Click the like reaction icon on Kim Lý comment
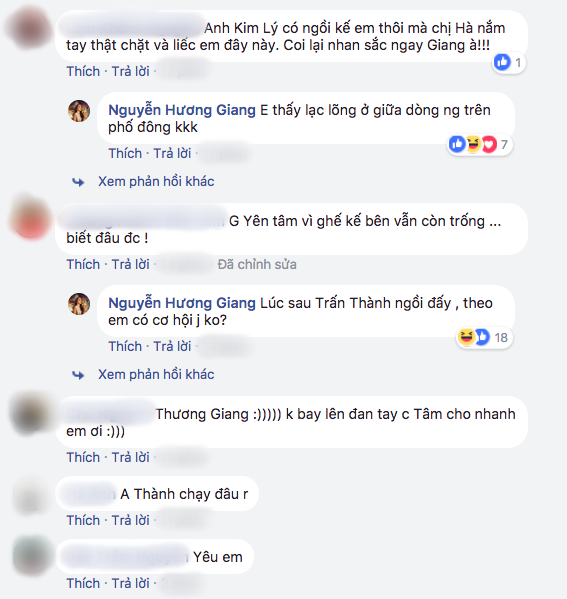The image size is (567, 599). coord(502,62)
